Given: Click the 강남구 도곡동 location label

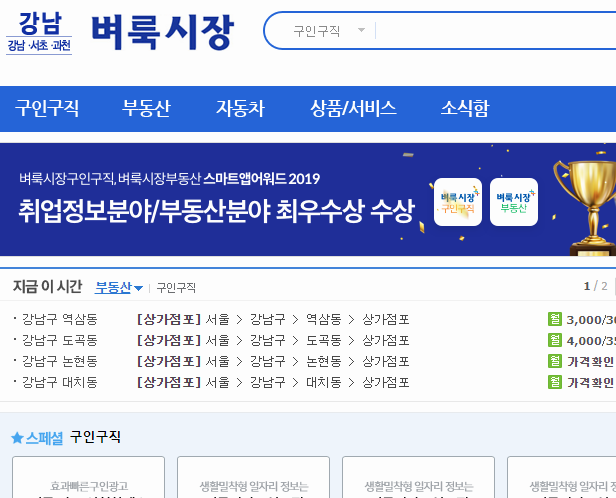Looking at the screenshot, I should click(59, 340).
